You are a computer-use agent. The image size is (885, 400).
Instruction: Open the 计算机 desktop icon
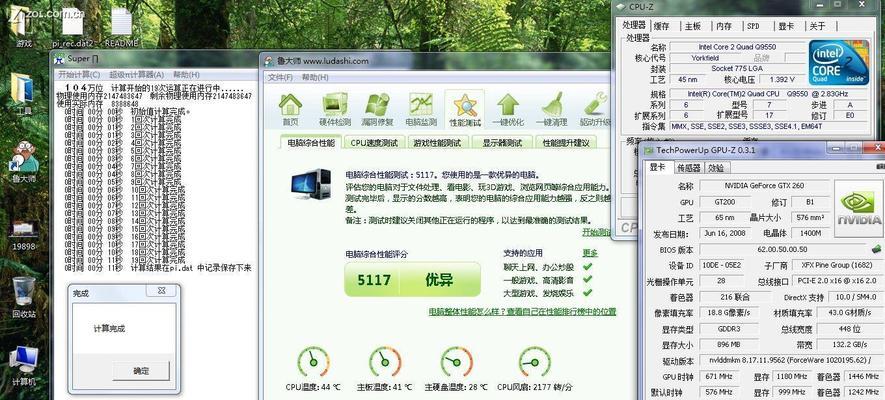(x=23, y=366)
